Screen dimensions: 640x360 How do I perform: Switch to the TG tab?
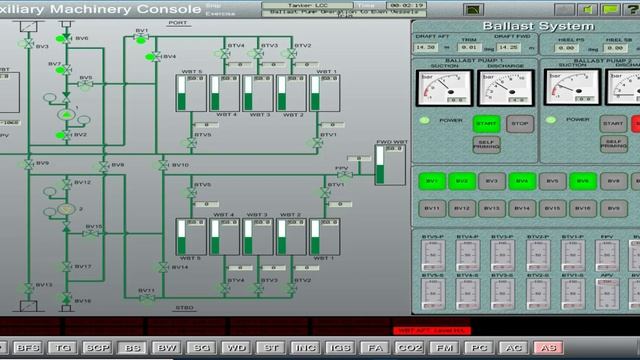(62, 347)
